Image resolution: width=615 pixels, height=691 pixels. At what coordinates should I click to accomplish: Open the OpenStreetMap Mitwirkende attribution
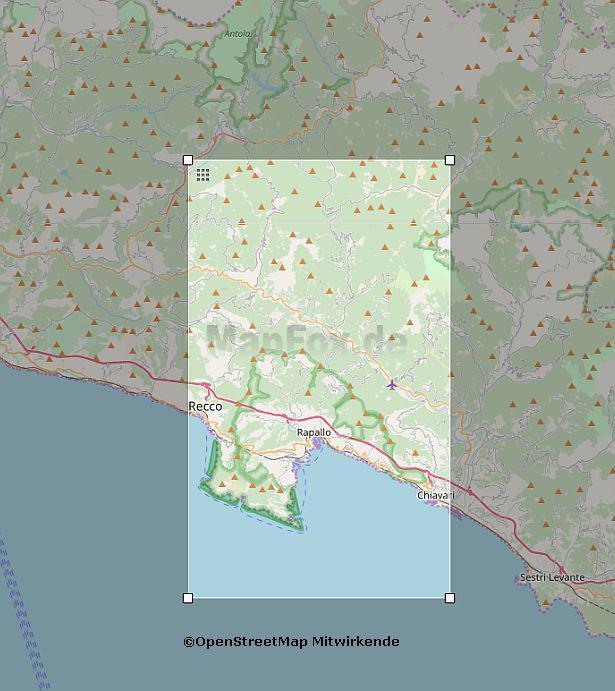(291, 642)
